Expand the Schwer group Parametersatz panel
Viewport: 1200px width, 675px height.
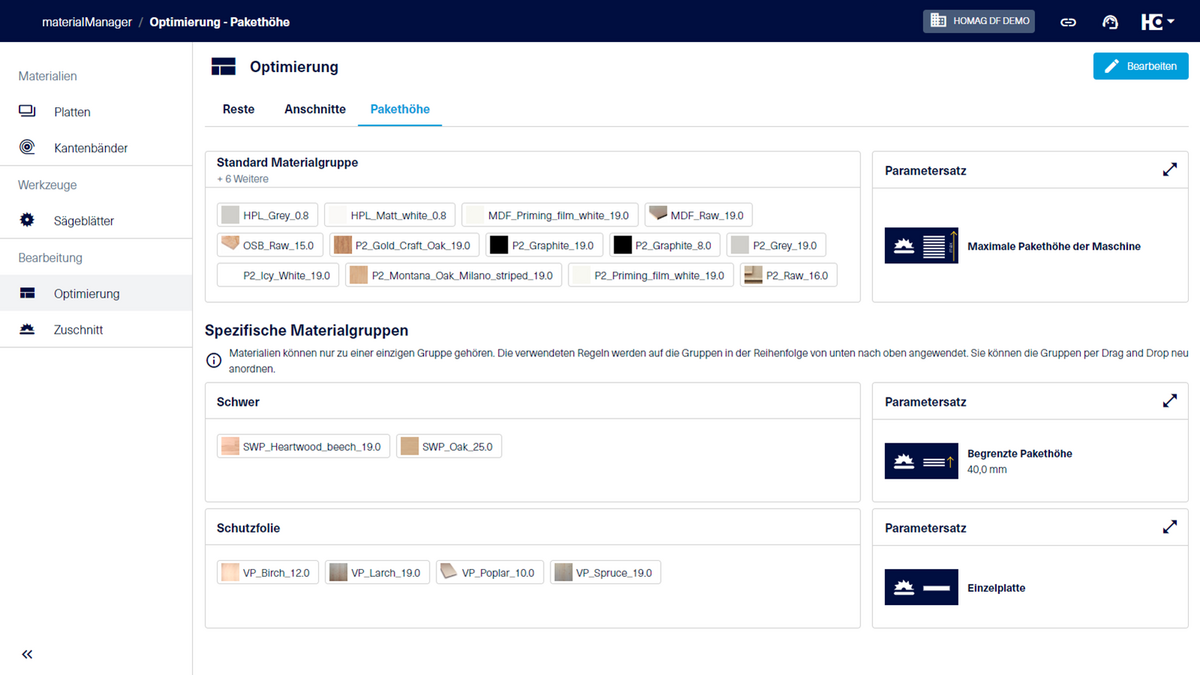point(1169,401)
